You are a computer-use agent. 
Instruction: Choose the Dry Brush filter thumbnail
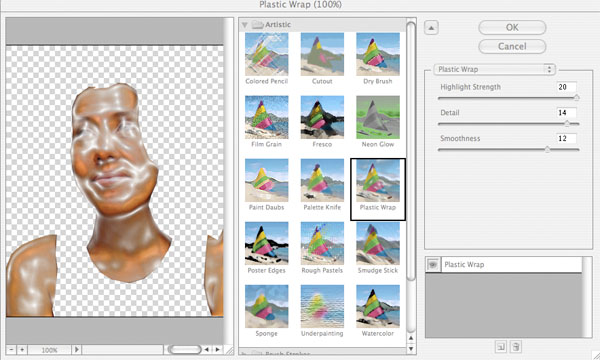378,54
